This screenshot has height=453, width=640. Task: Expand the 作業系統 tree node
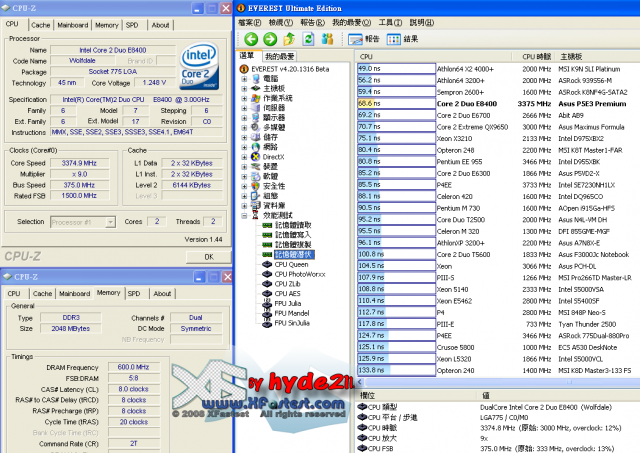tap(244, 98)
